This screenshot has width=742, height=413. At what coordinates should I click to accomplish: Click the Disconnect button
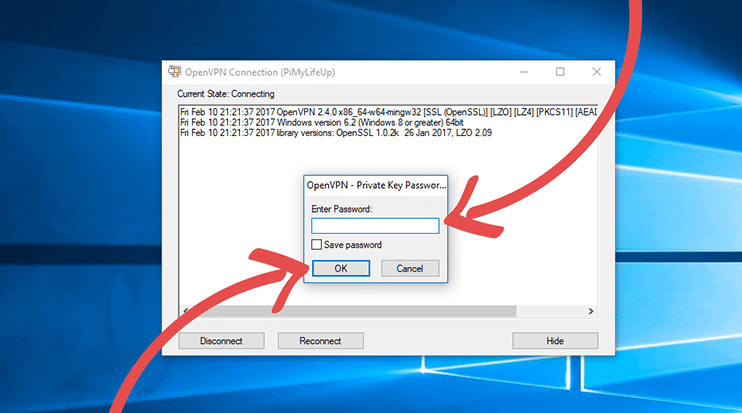(x=221, y=341)
